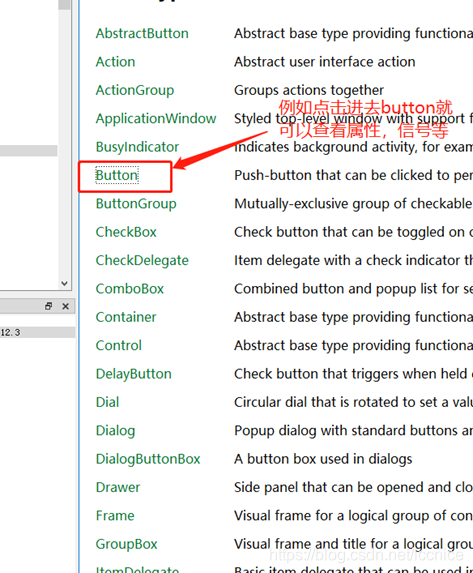
Task: Open the ActionGroup documentation link
Action: pyautogui.click(x=135, y=90)
